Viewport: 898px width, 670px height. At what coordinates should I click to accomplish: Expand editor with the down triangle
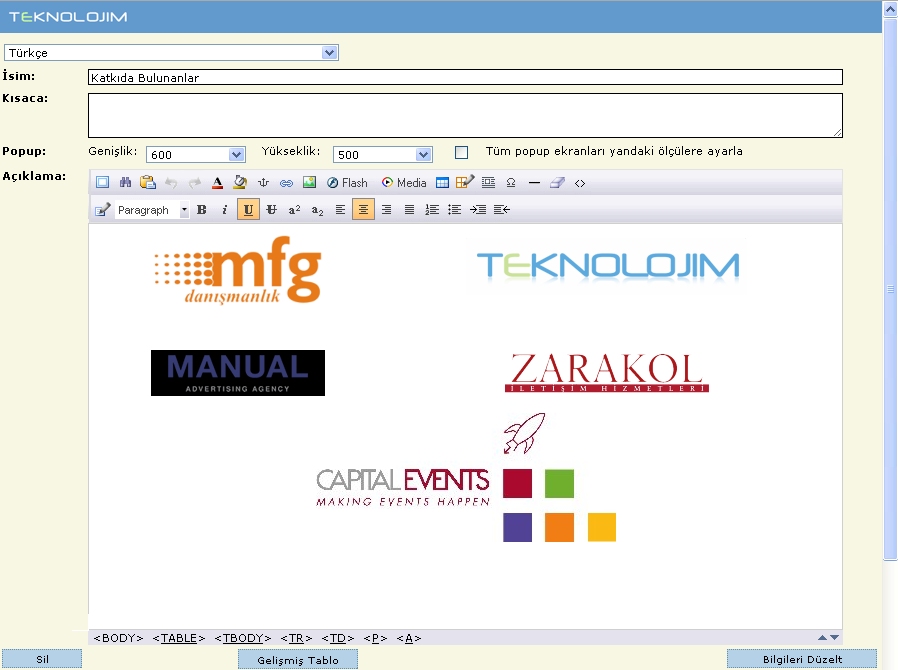click(x=834, y=637)
